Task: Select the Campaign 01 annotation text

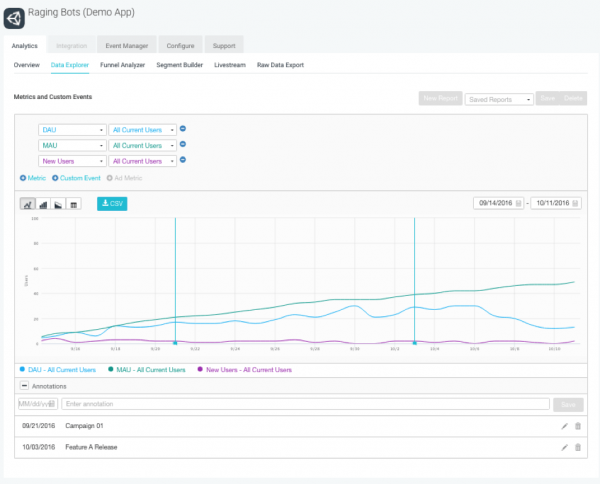Action: (84, 426)
